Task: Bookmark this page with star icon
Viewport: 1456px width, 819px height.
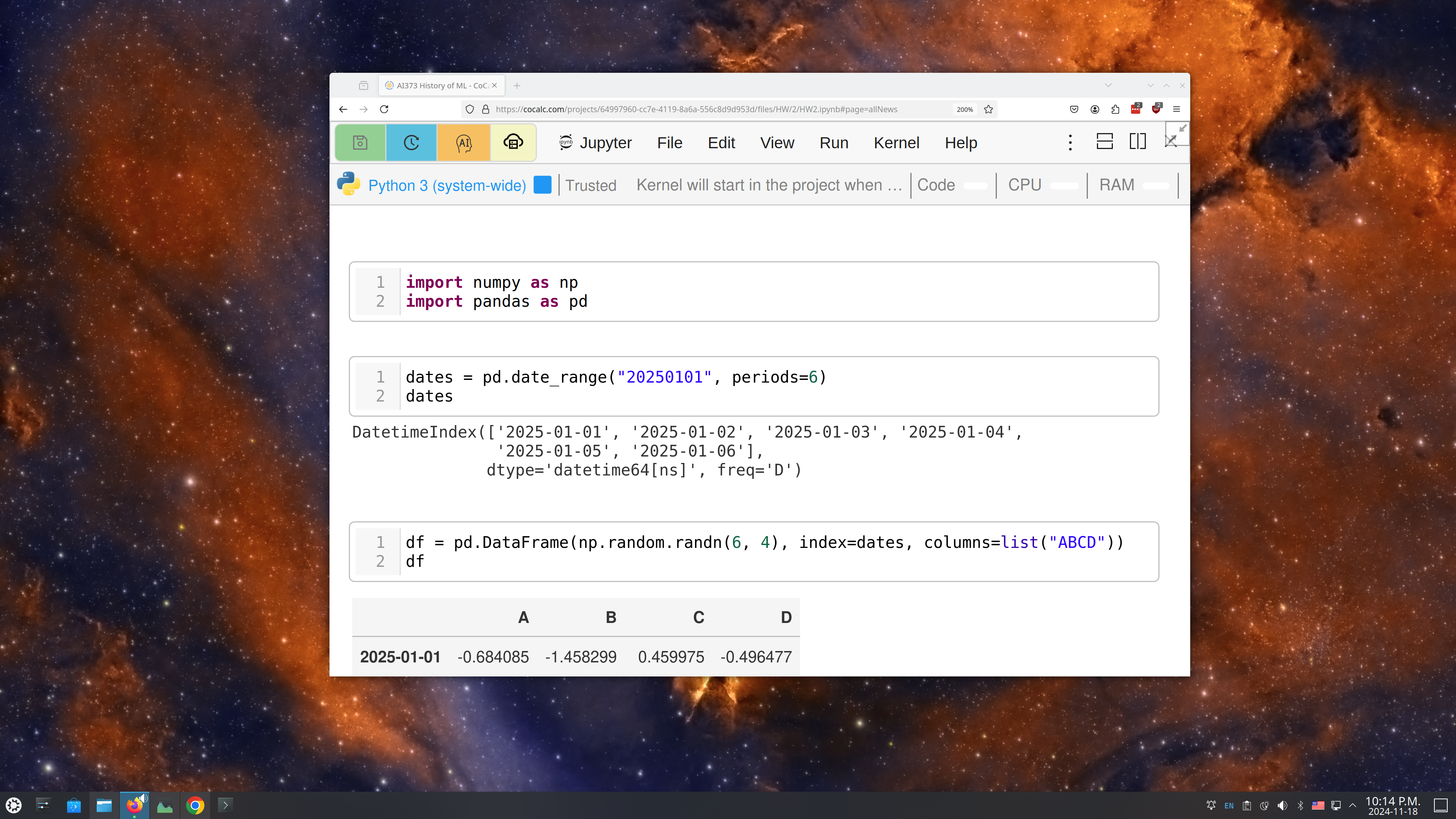Action: click(988, 109)
